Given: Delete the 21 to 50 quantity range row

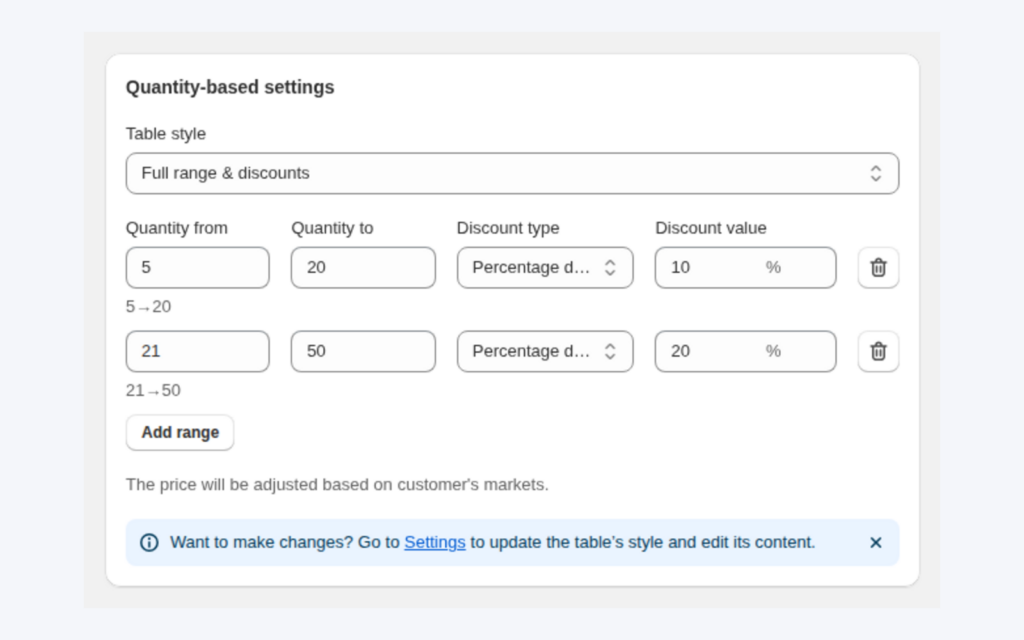Looking at the screenshot, I should 878,351.
